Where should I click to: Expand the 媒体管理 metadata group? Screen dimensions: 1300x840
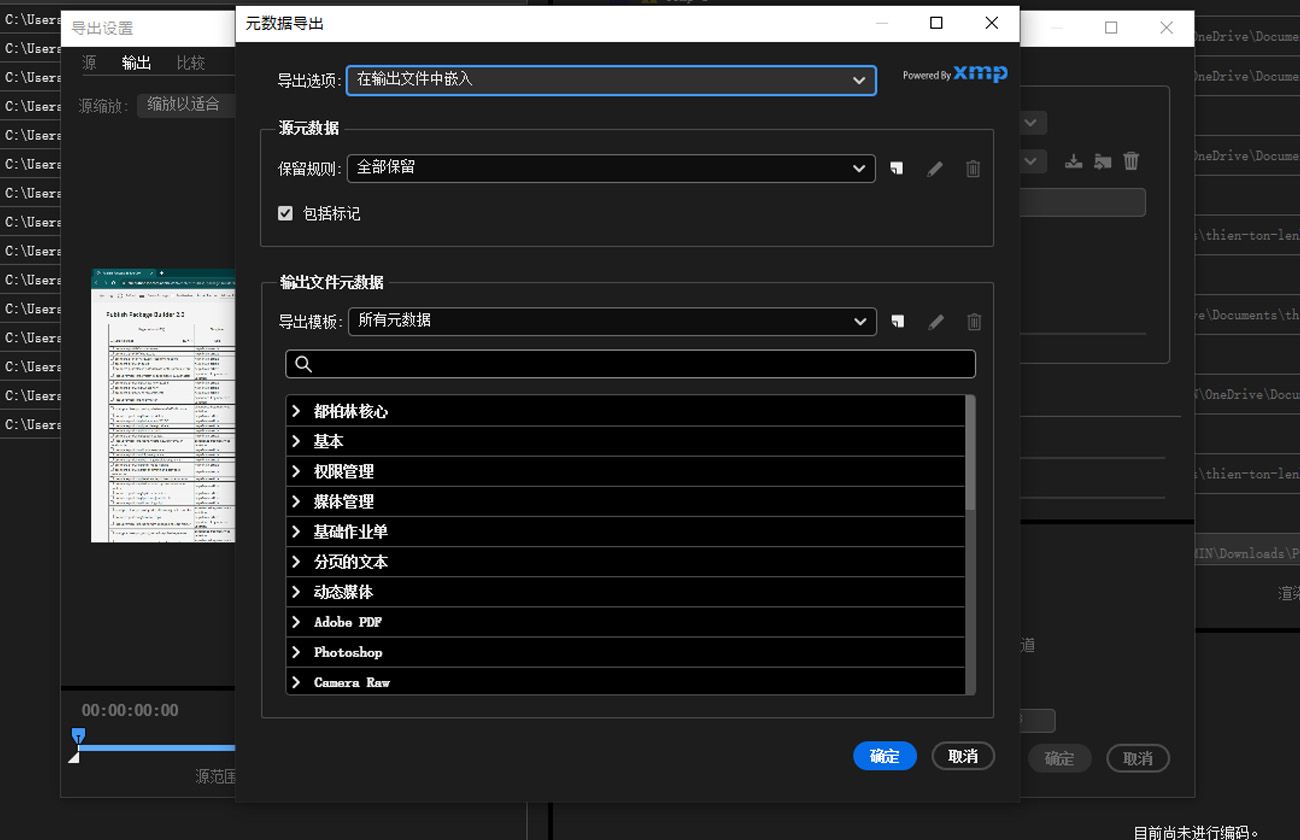point(296,501)
